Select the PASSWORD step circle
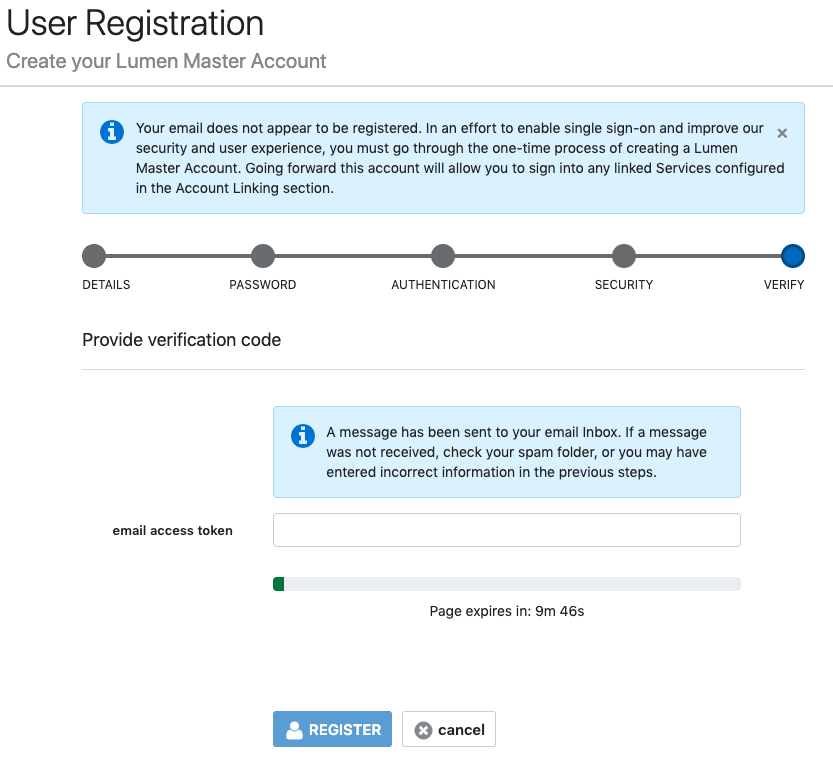This screenshot has width=833, height=781. [x=263, y=256]
